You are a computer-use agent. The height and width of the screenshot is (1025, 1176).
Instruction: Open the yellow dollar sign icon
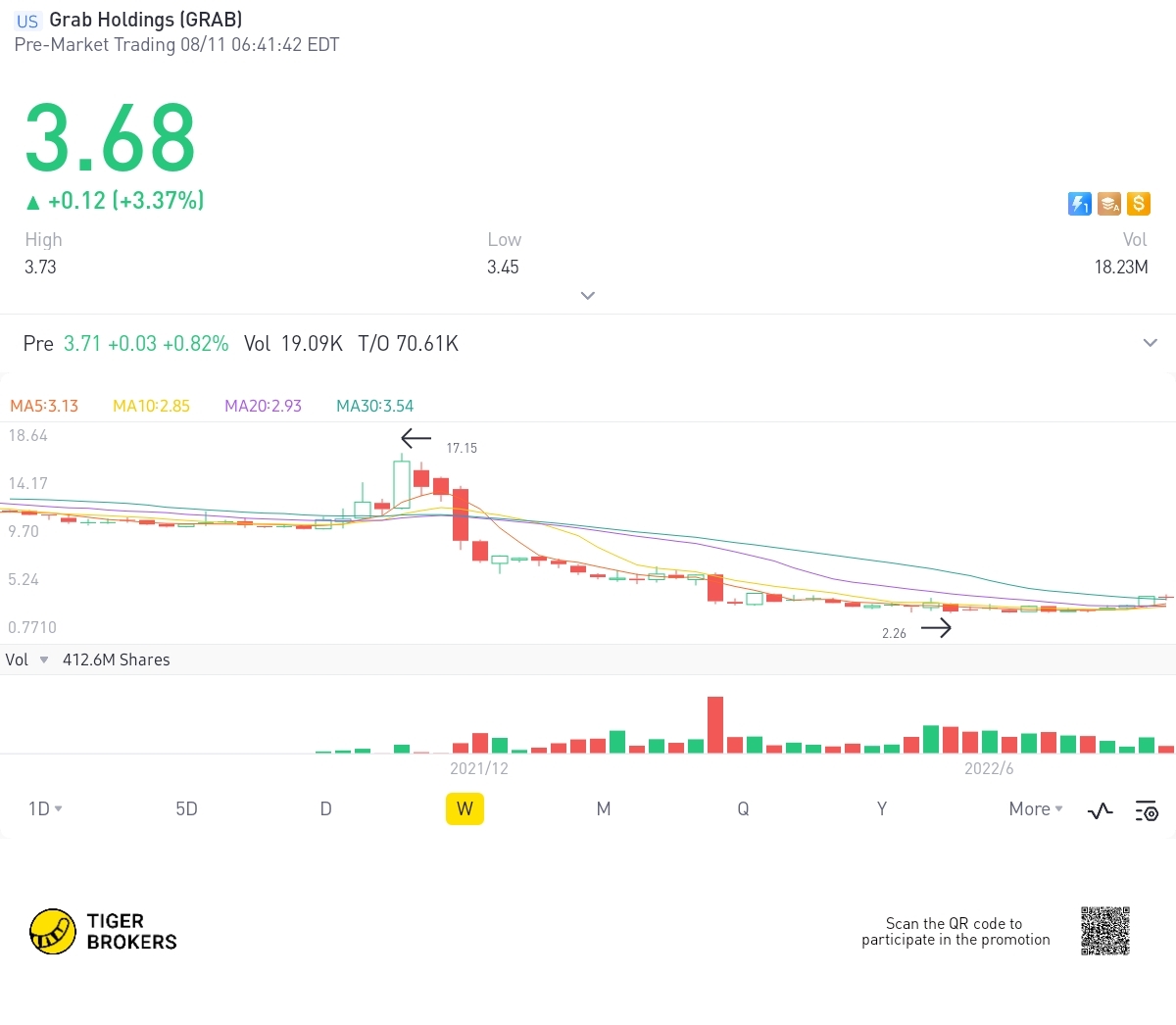coord(1138,203)
